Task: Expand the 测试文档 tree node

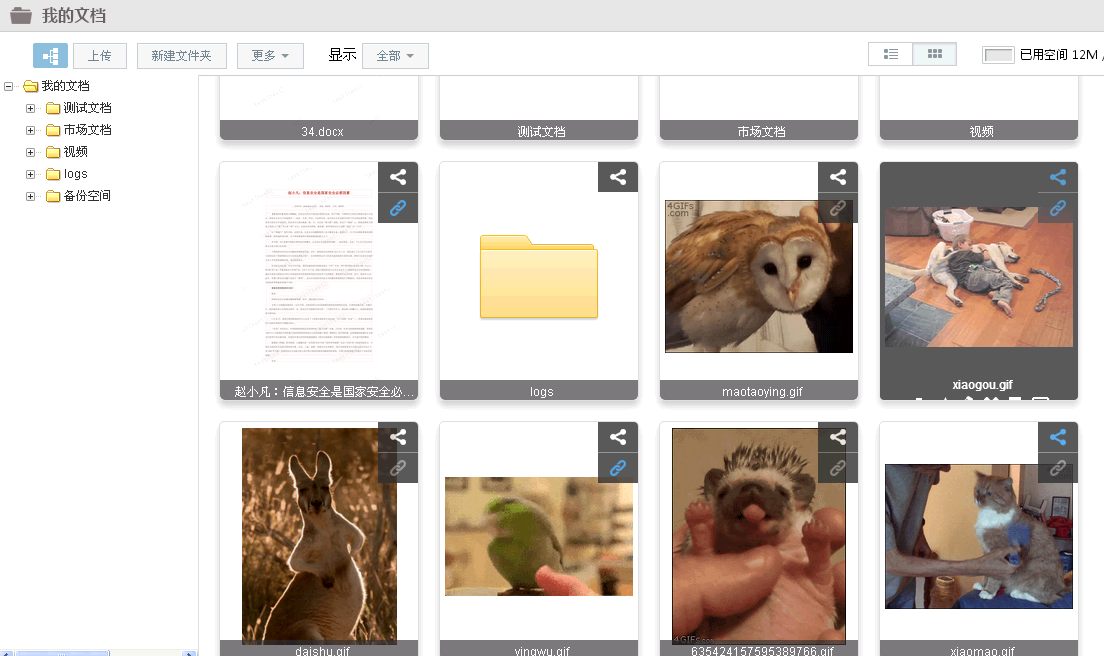Action: [30, 108]
